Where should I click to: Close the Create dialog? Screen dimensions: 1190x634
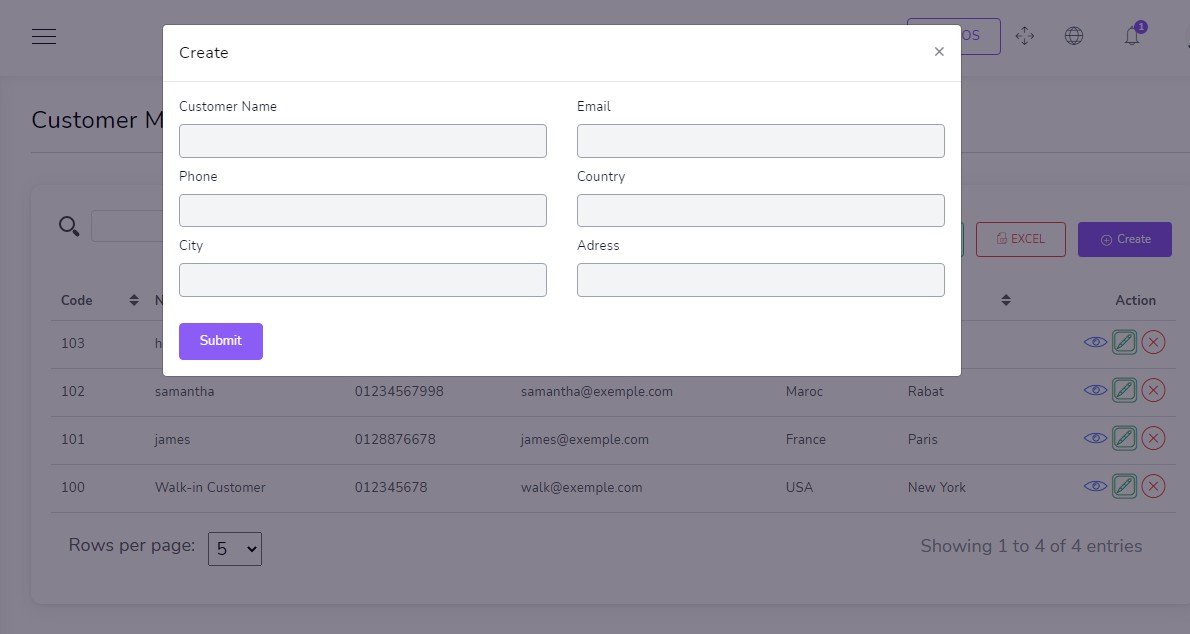point(939,52)
